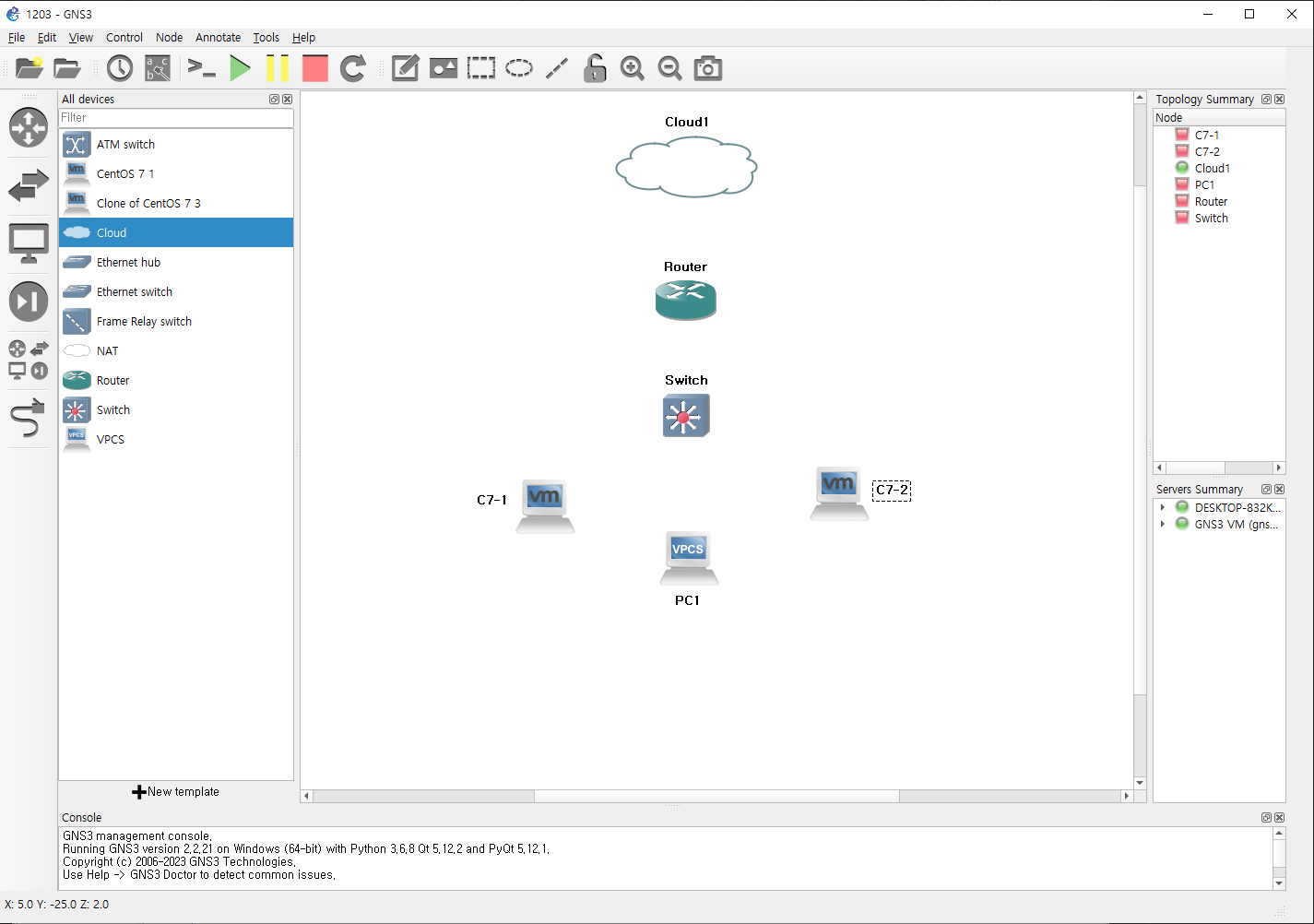Stop all nodes with red square icon
Image resolution: width=1314 pixels, height=924 pixels.
click(x=315, y=68)
